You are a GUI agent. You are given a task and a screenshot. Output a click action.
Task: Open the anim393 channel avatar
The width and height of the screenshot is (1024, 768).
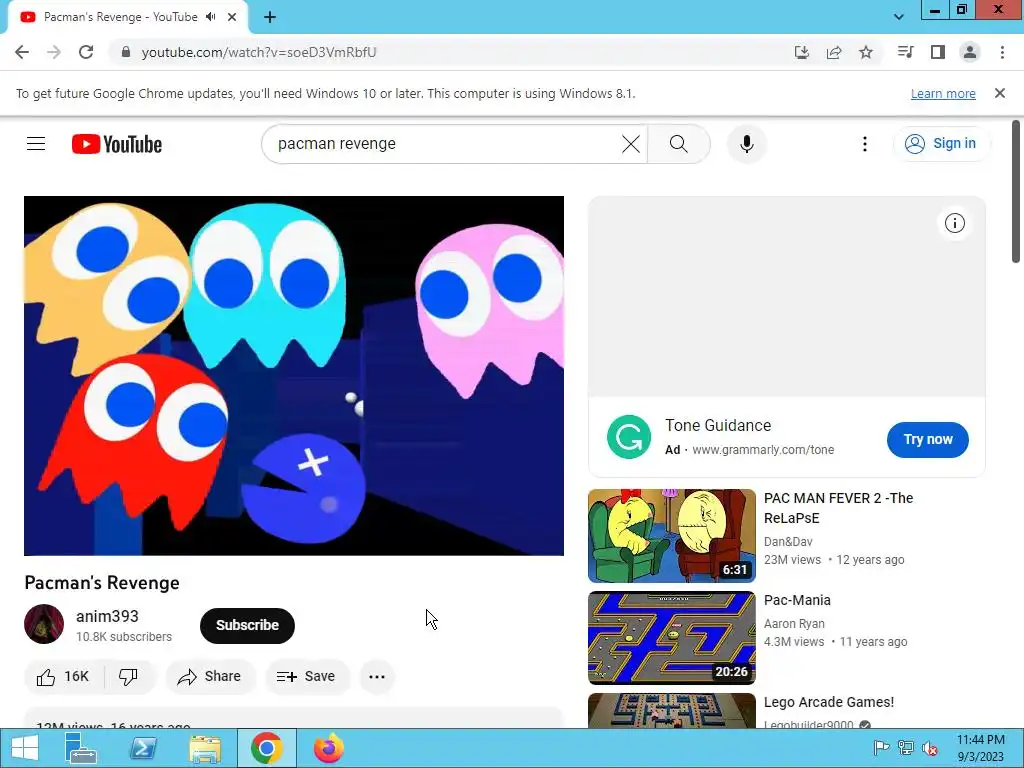[44, 624]
